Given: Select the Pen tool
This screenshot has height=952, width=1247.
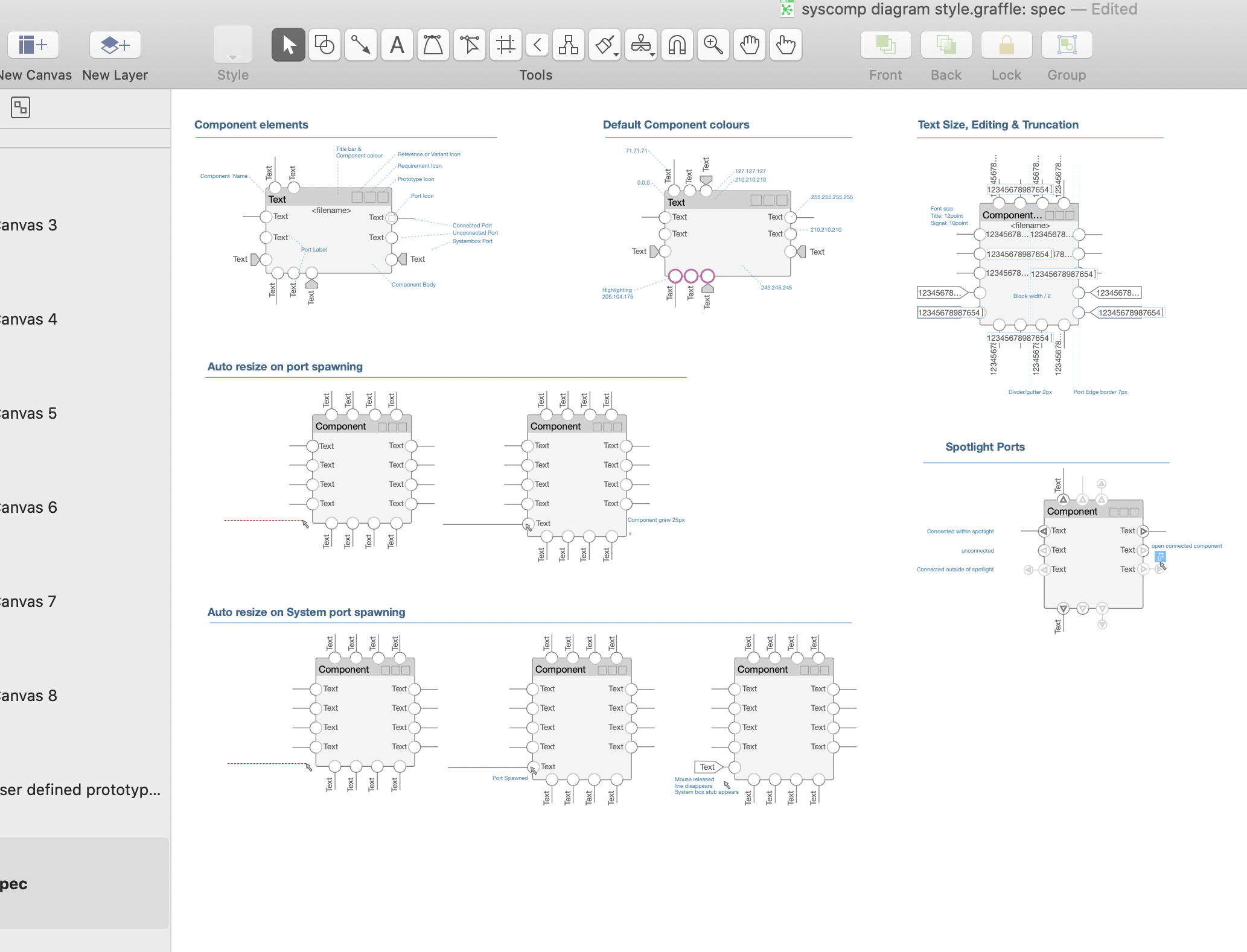Looking at the screenshot, I should 433,45.
